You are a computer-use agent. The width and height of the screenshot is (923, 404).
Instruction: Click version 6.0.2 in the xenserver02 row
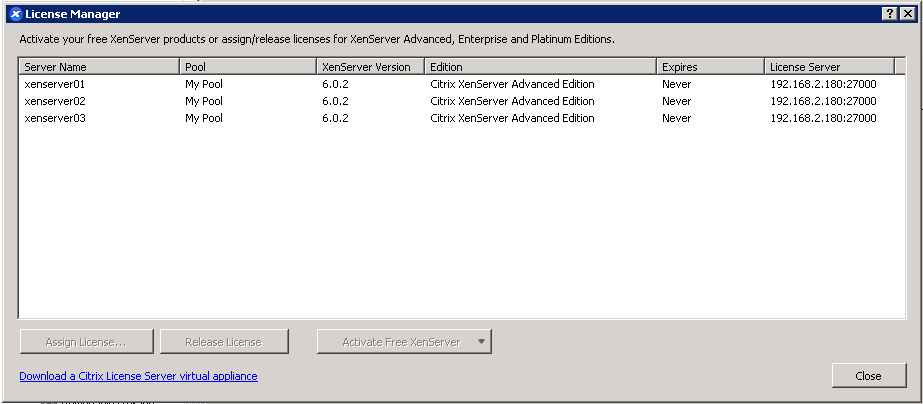tap(335, 101)
